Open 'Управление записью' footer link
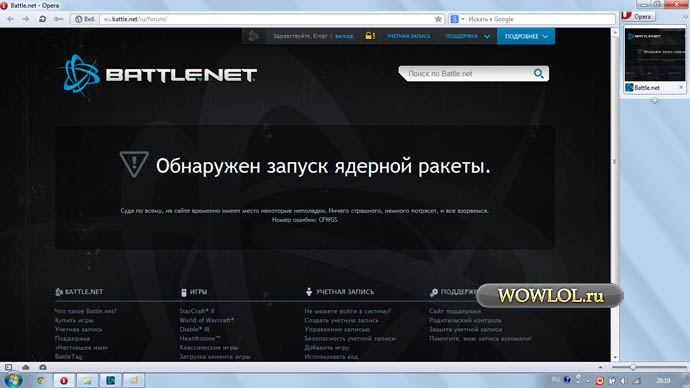This screenshot has width=690, height=388. tap(337, 329)
